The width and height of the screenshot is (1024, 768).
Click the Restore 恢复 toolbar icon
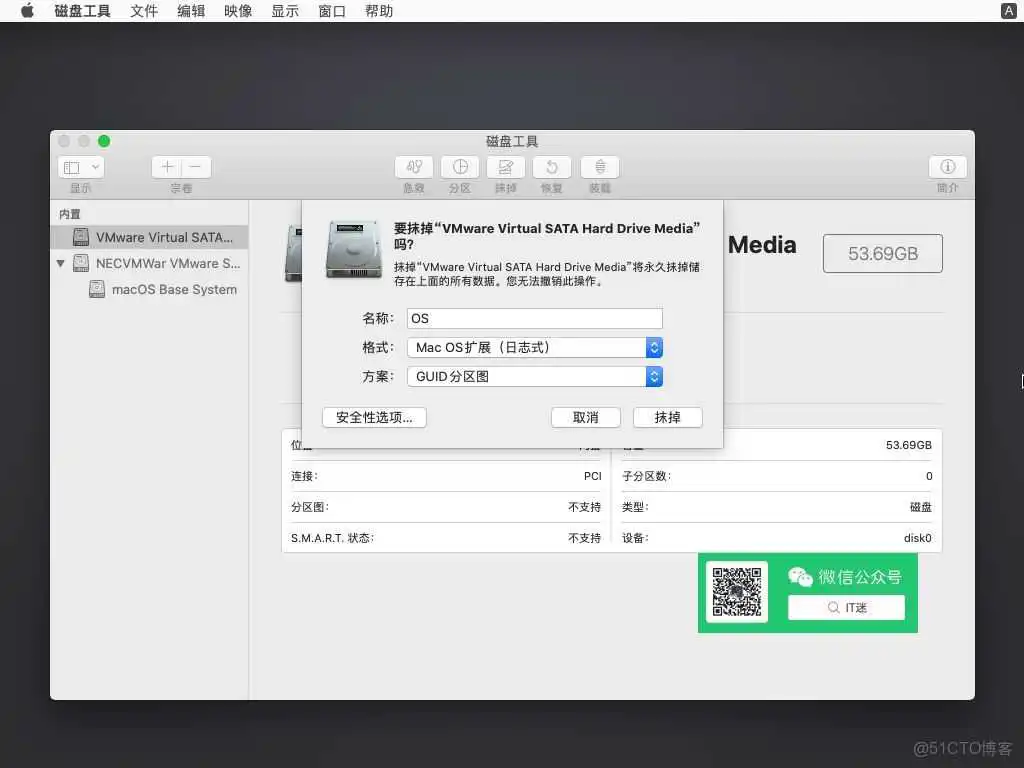point(552,167)
